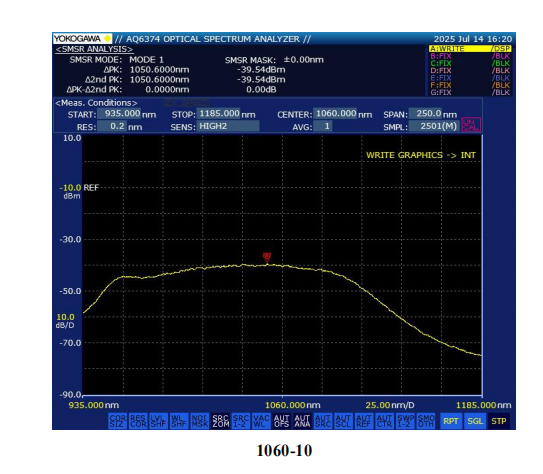Click the date and time display
543x474 pixels.
point(473,39)
